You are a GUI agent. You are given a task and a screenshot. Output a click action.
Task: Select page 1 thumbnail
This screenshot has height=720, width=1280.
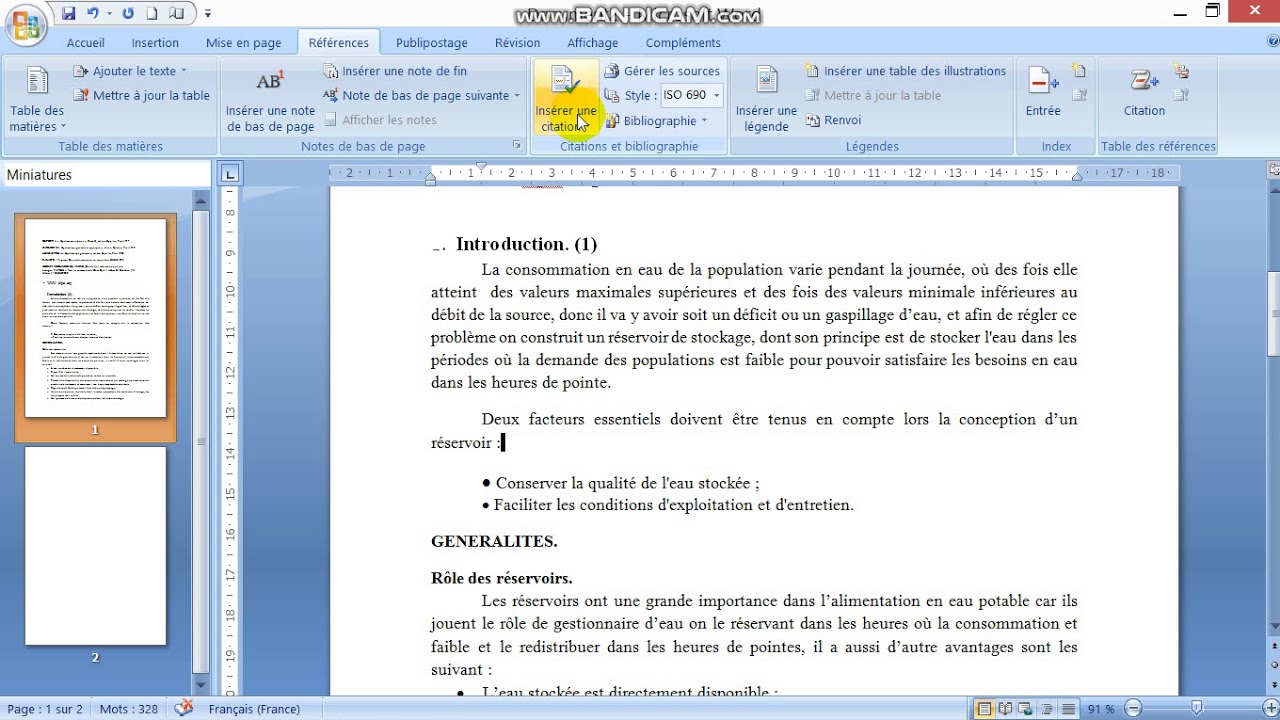[x=95, y=319]
